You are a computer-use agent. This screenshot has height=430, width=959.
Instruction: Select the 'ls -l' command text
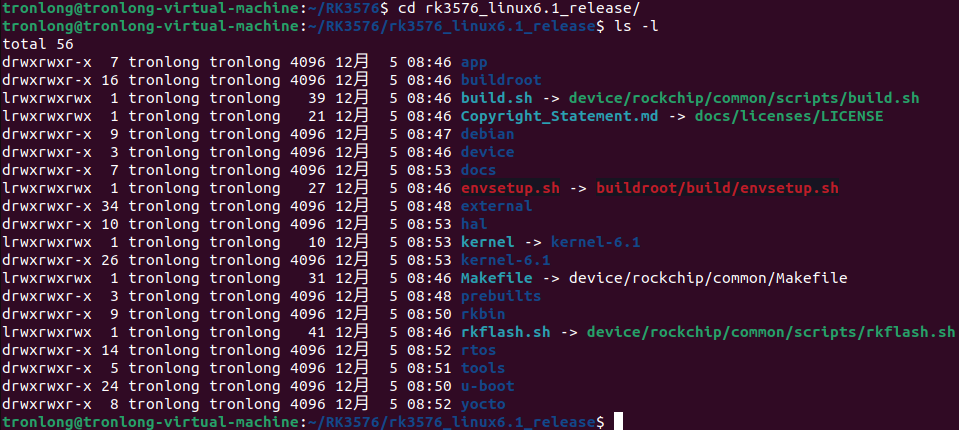pos(637,27)
